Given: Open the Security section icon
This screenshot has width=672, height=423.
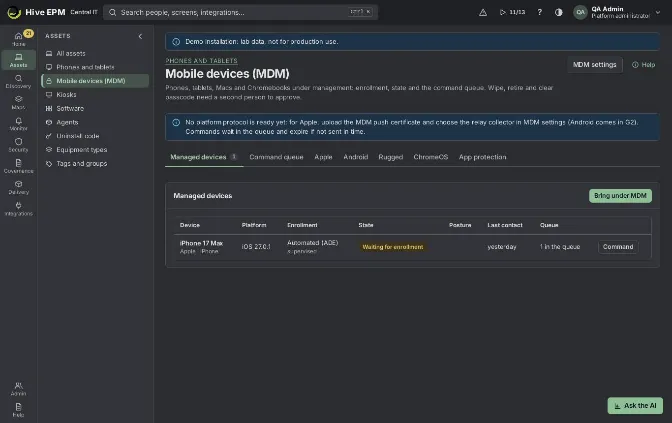Looking at the screenshot, I should click(x=18, y=145).
